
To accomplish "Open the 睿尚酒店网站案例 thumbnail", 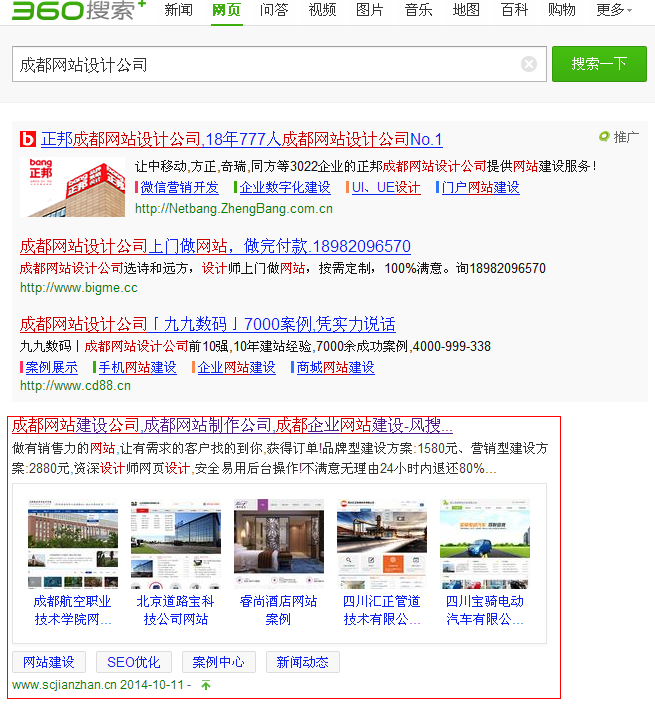I will coord(278,548).
